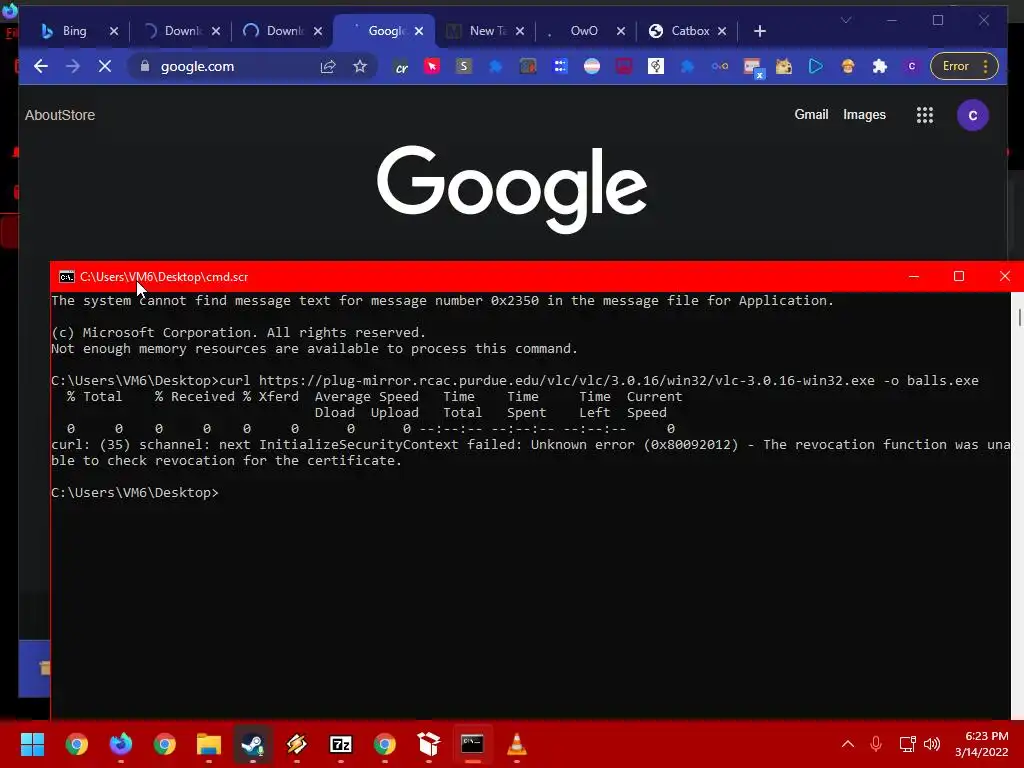Open the red cursor-arrow extension
1024x768 pixels.
(x=432, y=66)
